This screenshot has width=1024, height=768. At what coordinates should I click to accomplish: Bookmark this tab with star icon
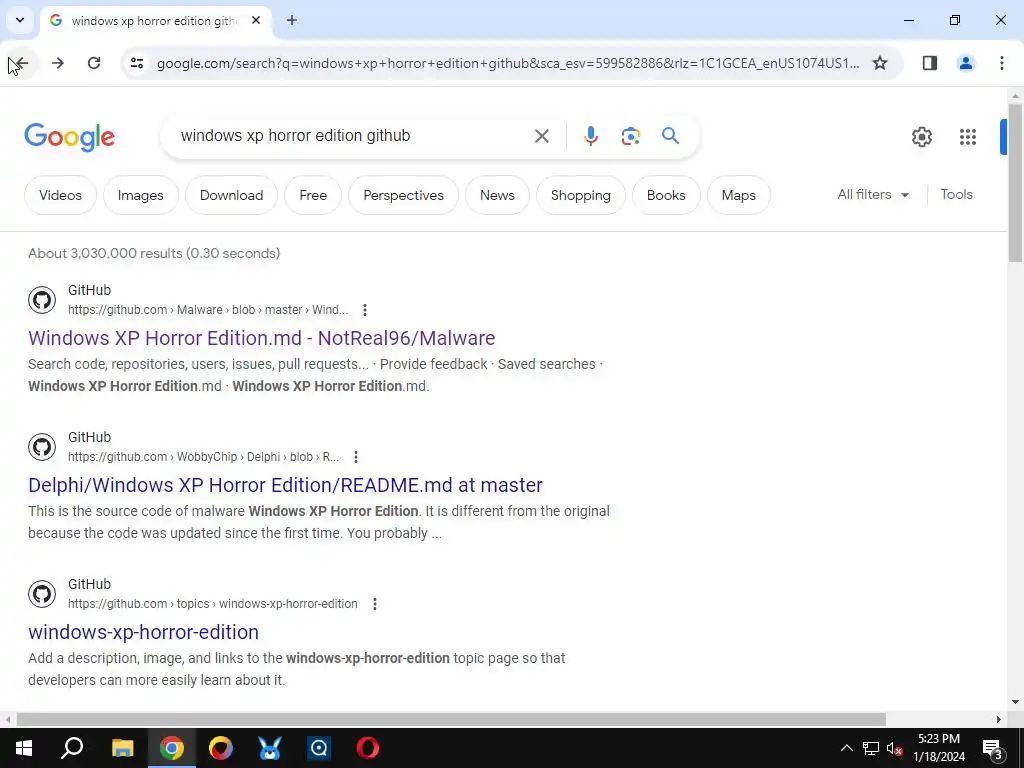[x=880, y=63]
